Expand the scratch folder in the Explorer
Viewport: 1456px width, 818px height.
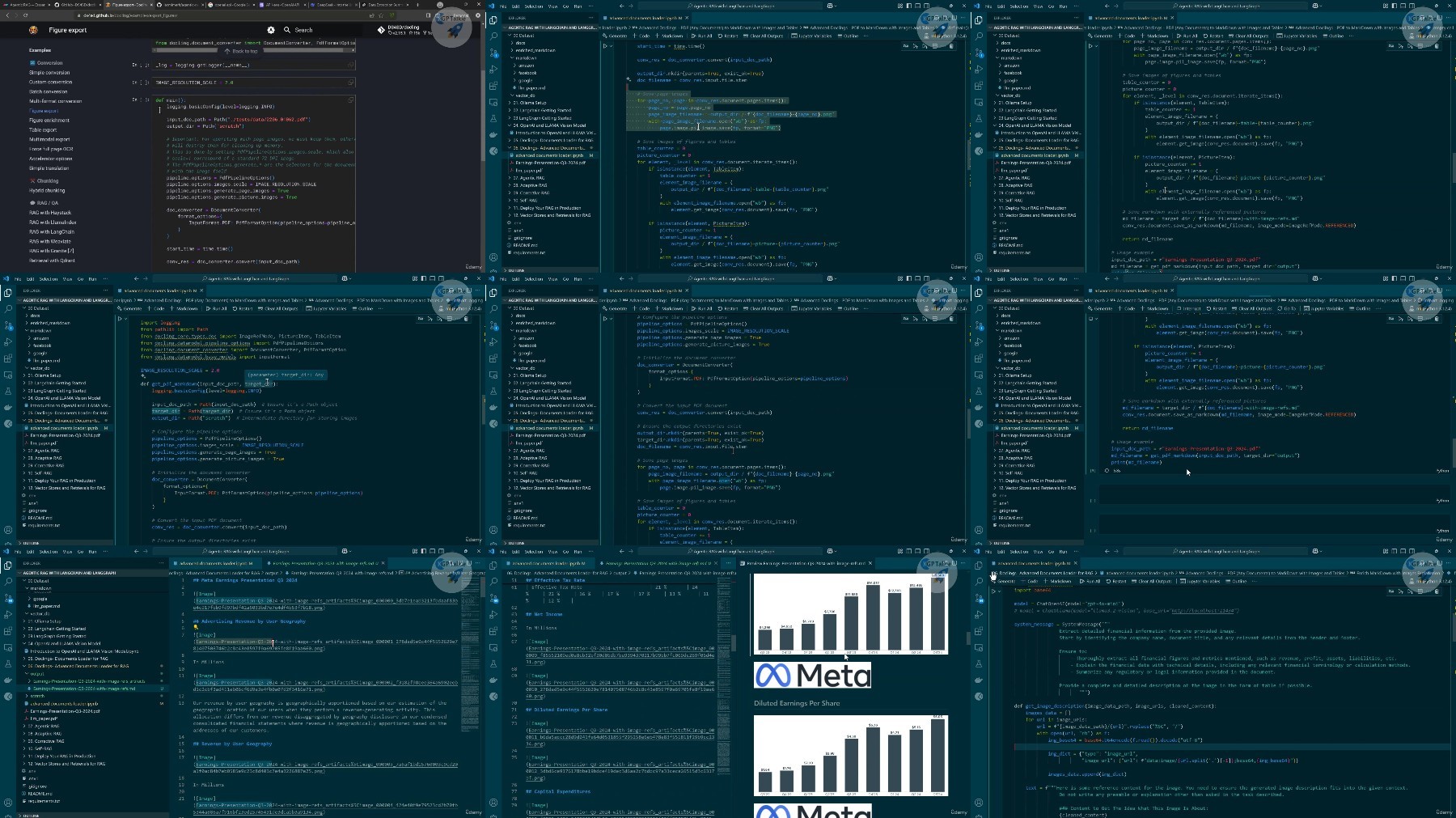pos(37,696)
